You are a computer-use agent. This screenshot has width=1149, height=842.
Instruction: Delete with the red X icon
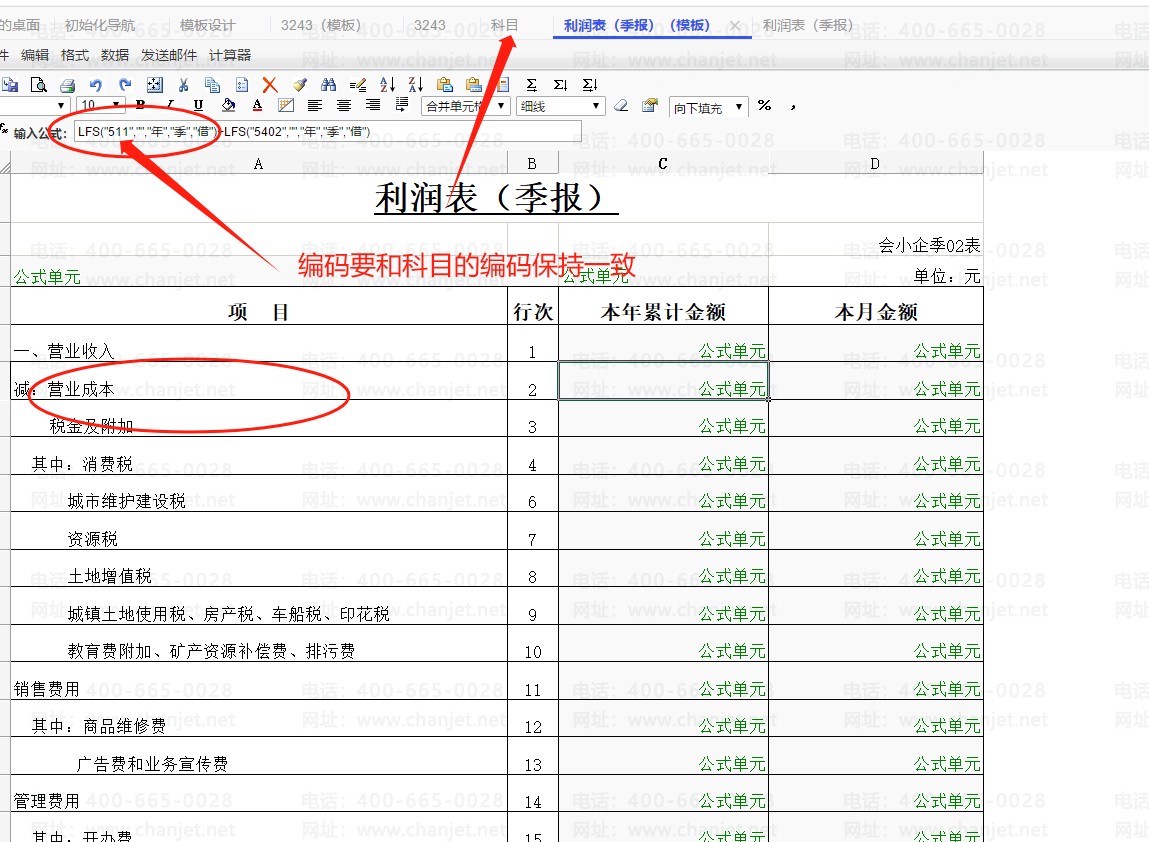[270, 85]
